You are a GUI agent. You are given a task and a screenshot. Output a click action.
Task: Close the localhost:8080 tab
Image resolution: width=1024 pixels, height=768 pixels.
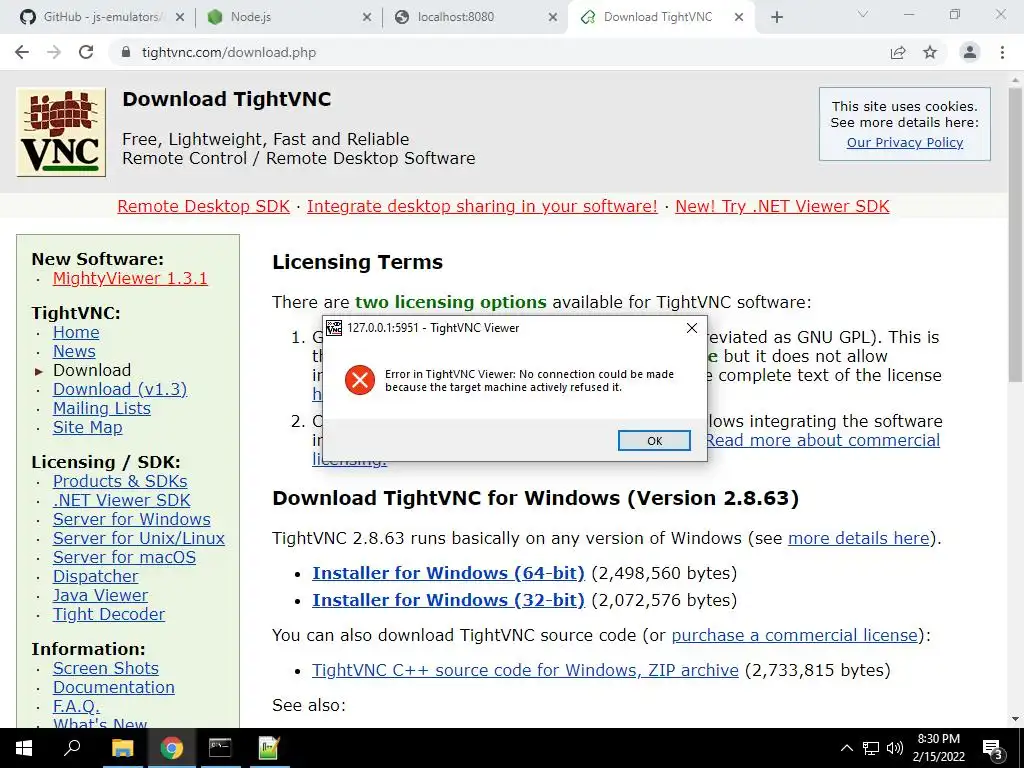(x=552, y=17)
